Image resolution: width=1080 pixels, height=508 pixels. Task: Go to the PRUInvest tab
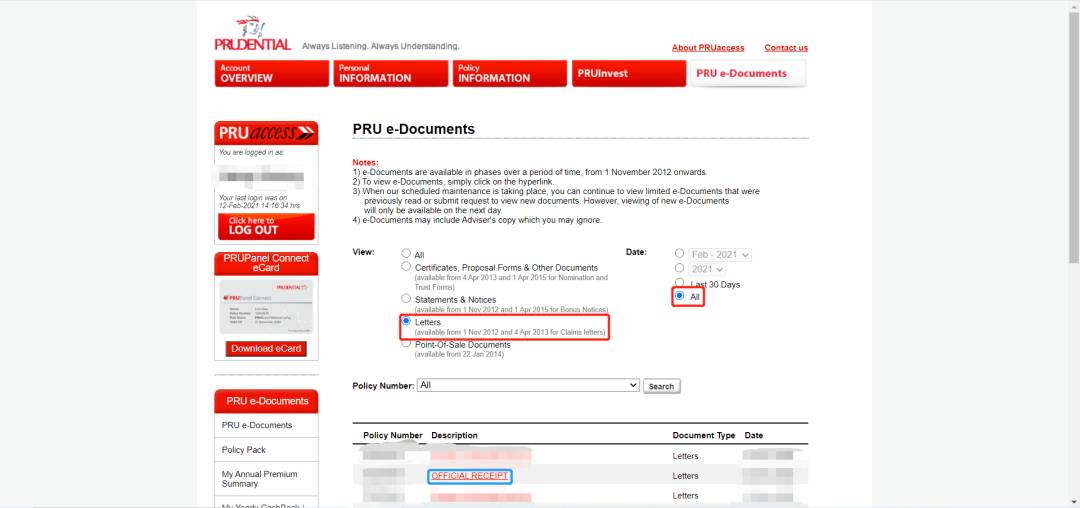point(628,73)
